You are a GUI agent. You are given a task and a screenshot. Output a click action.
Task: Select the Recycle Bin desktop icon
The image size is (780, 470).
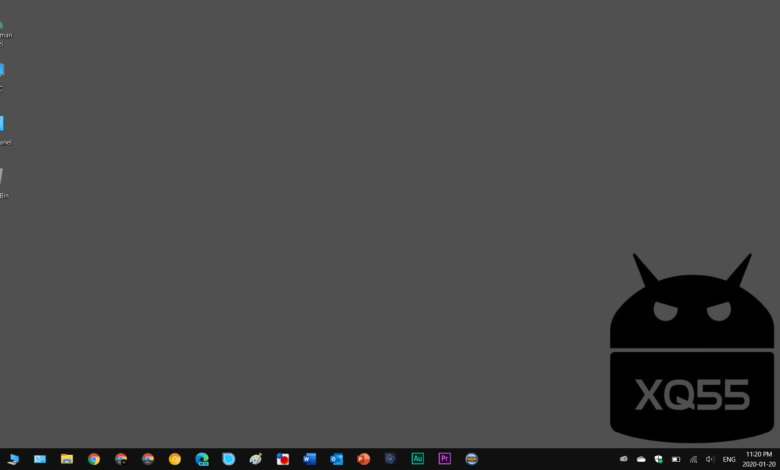3,181
